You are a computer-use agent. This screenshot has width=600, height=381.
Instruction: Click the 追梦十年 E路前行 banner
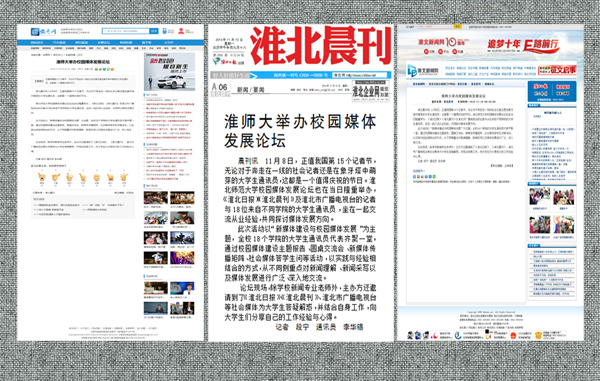point(523,45)
